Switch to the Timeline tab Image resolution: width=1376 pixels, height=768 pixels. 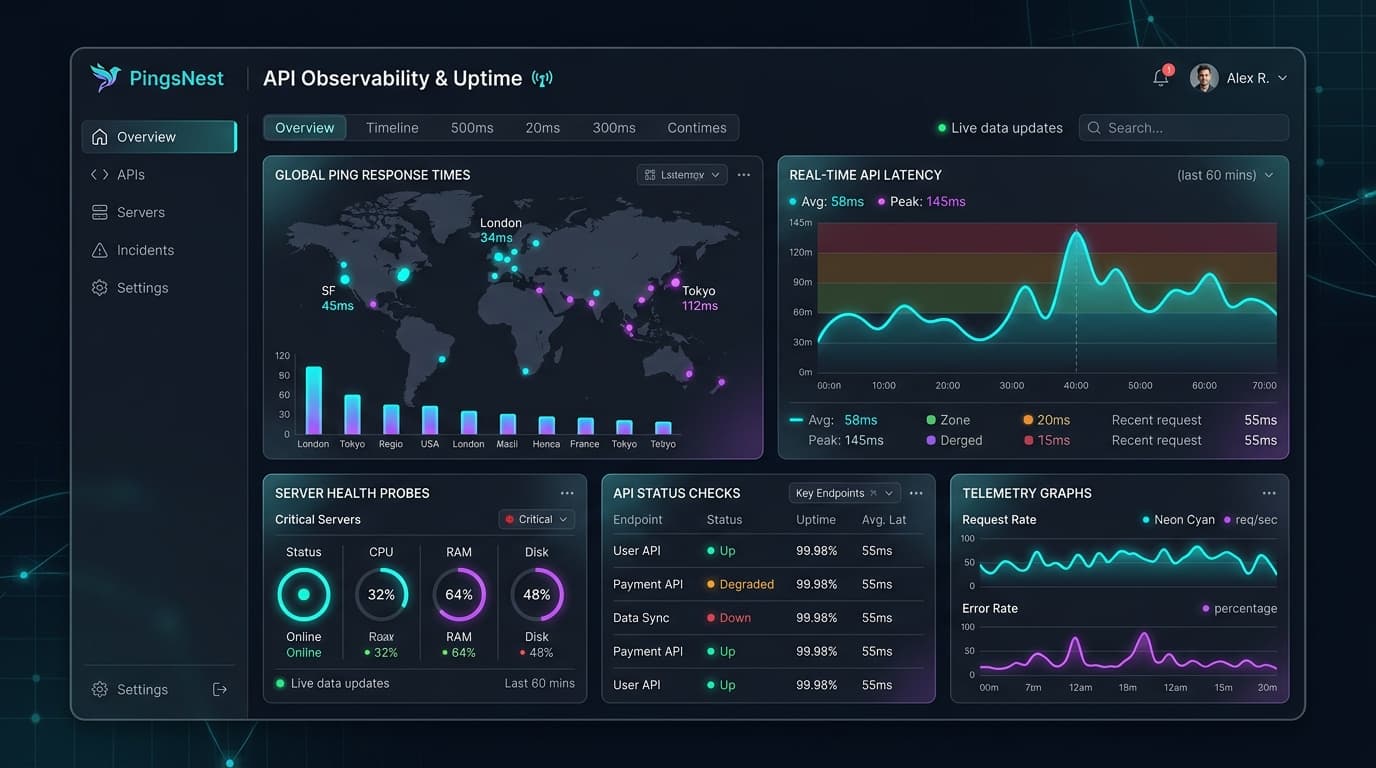[392, 128]
